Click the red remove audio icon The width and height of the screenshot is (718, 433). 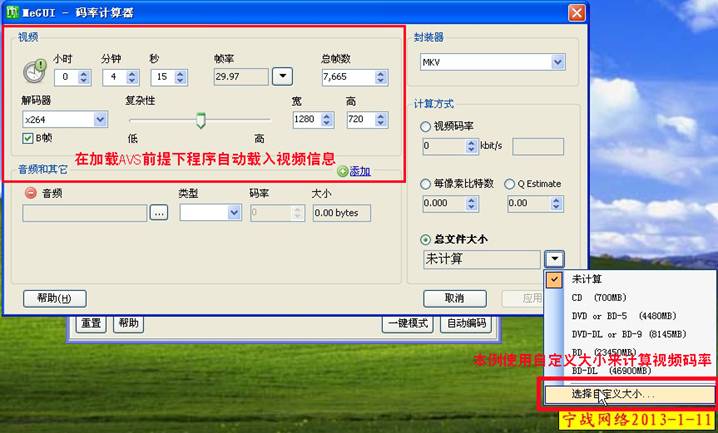31,193
